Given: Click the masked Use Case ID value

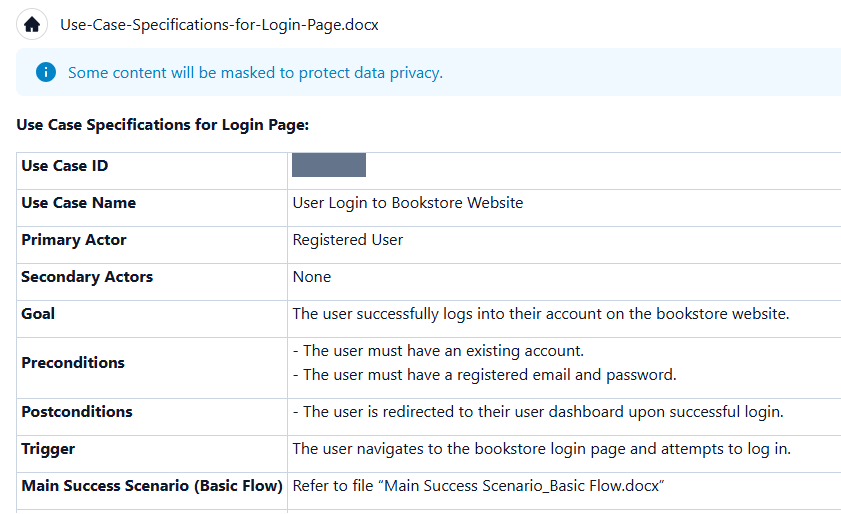Looking at the screenshot, I should pos(329,165).
